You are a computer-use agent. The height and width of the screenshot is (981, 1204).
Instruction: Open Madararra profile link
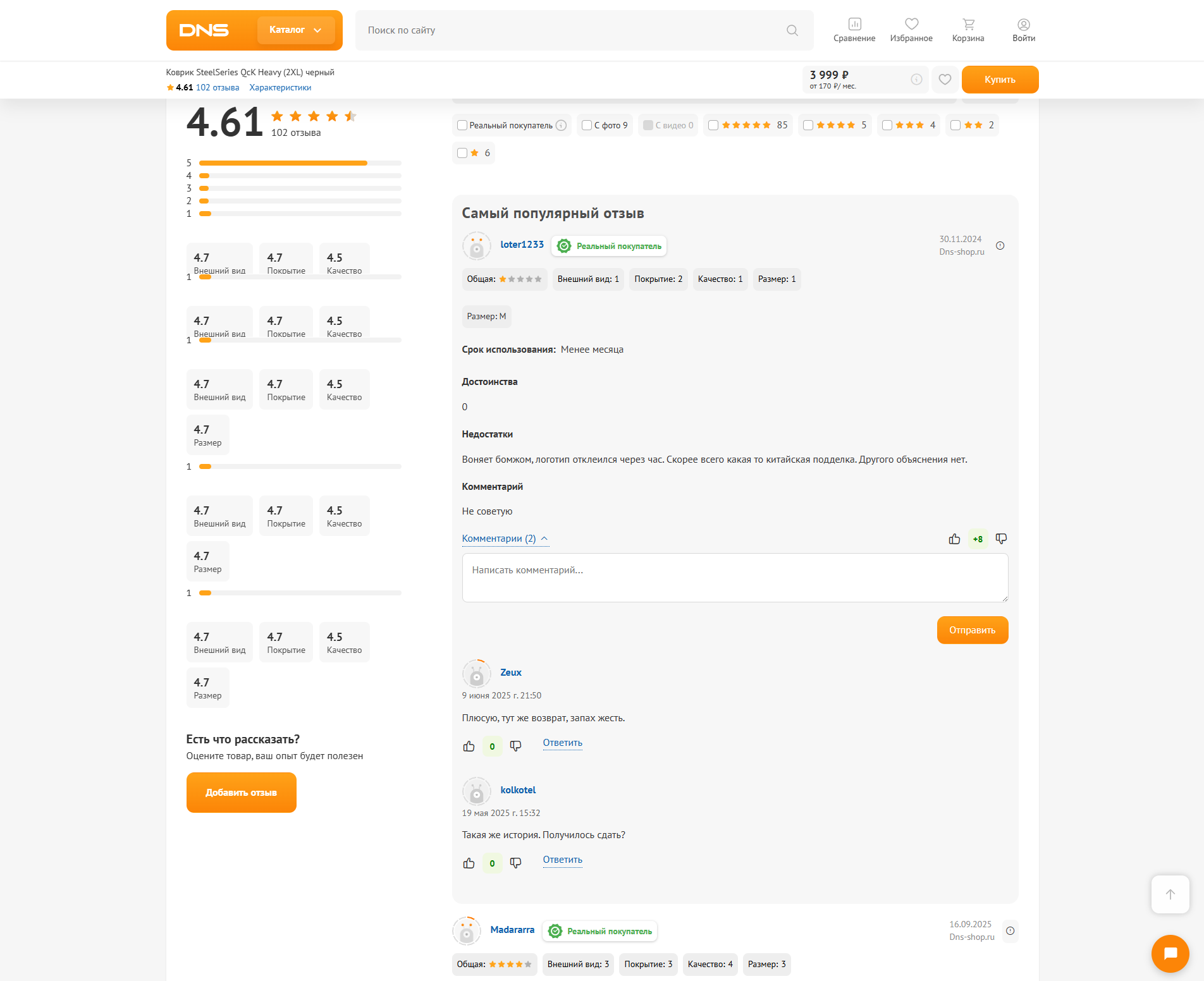pos(513,930)
